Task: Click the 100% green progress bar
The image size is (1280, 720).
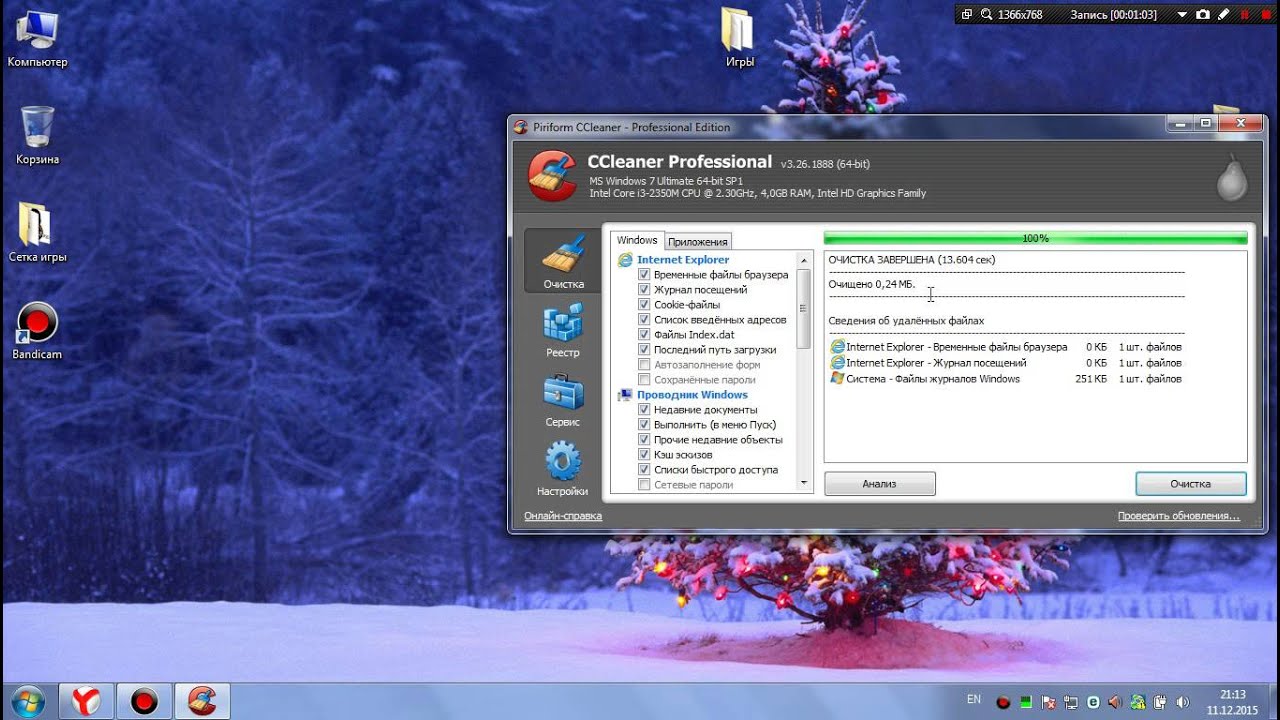Action: click(1036, 238)
